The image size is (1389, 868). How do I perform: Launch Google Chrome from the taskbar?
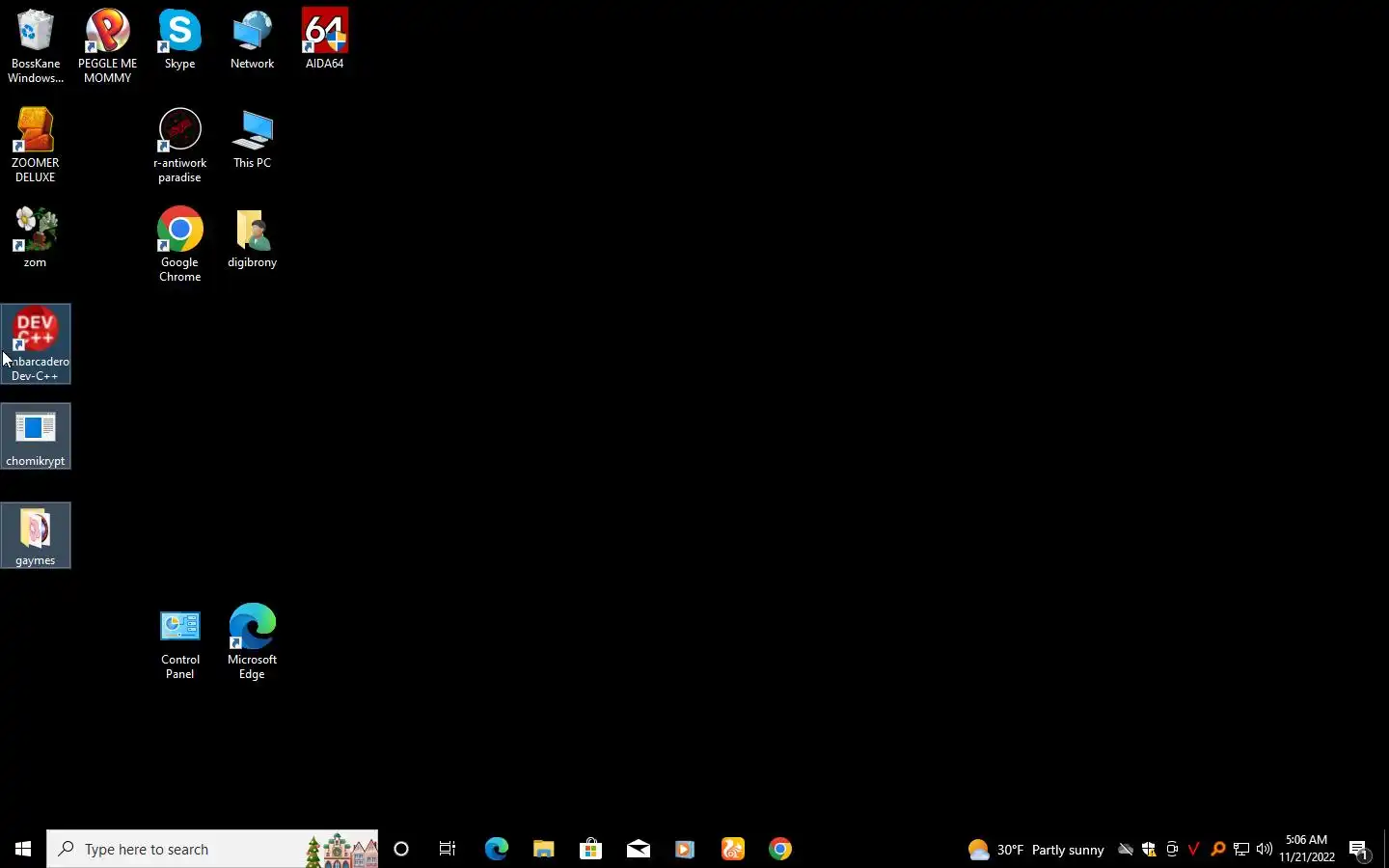click(779, 849)
